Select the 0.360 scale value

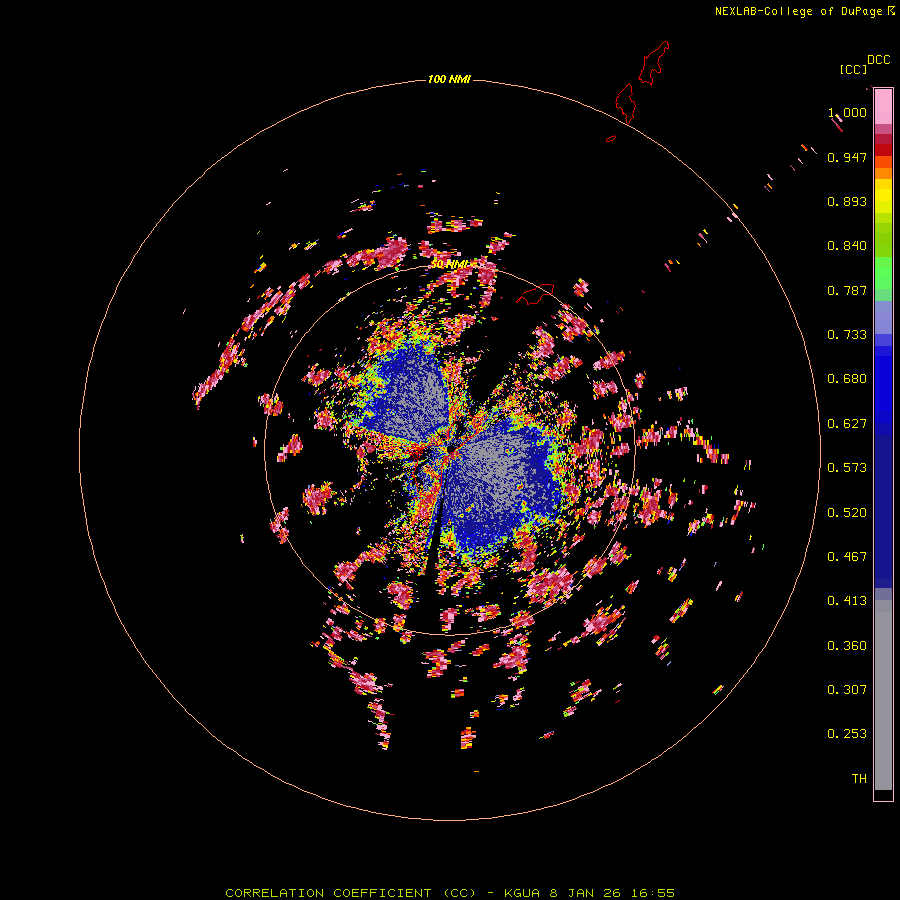click(x=847, y=646)
